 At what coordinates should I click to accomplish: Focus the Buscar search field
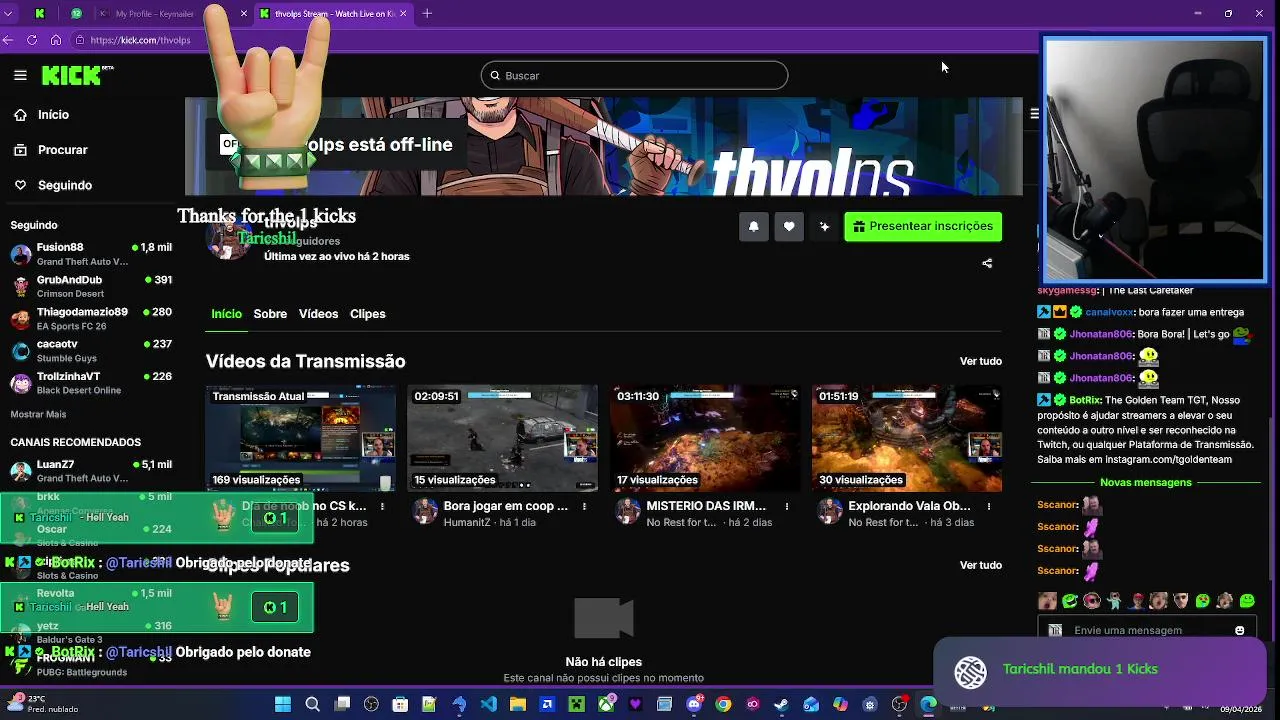pos(634,75)
